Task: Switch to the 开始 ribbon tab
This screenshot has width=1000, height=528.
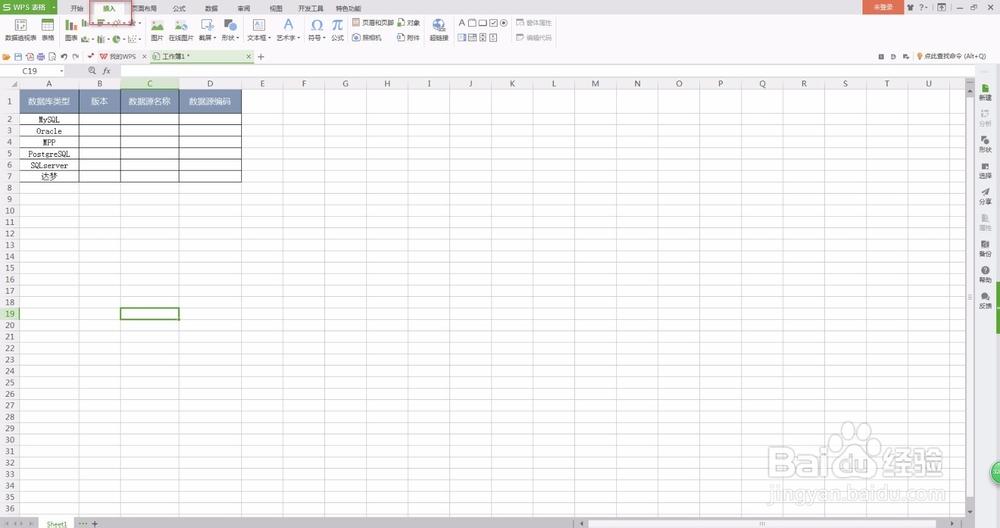Action: 77,8
